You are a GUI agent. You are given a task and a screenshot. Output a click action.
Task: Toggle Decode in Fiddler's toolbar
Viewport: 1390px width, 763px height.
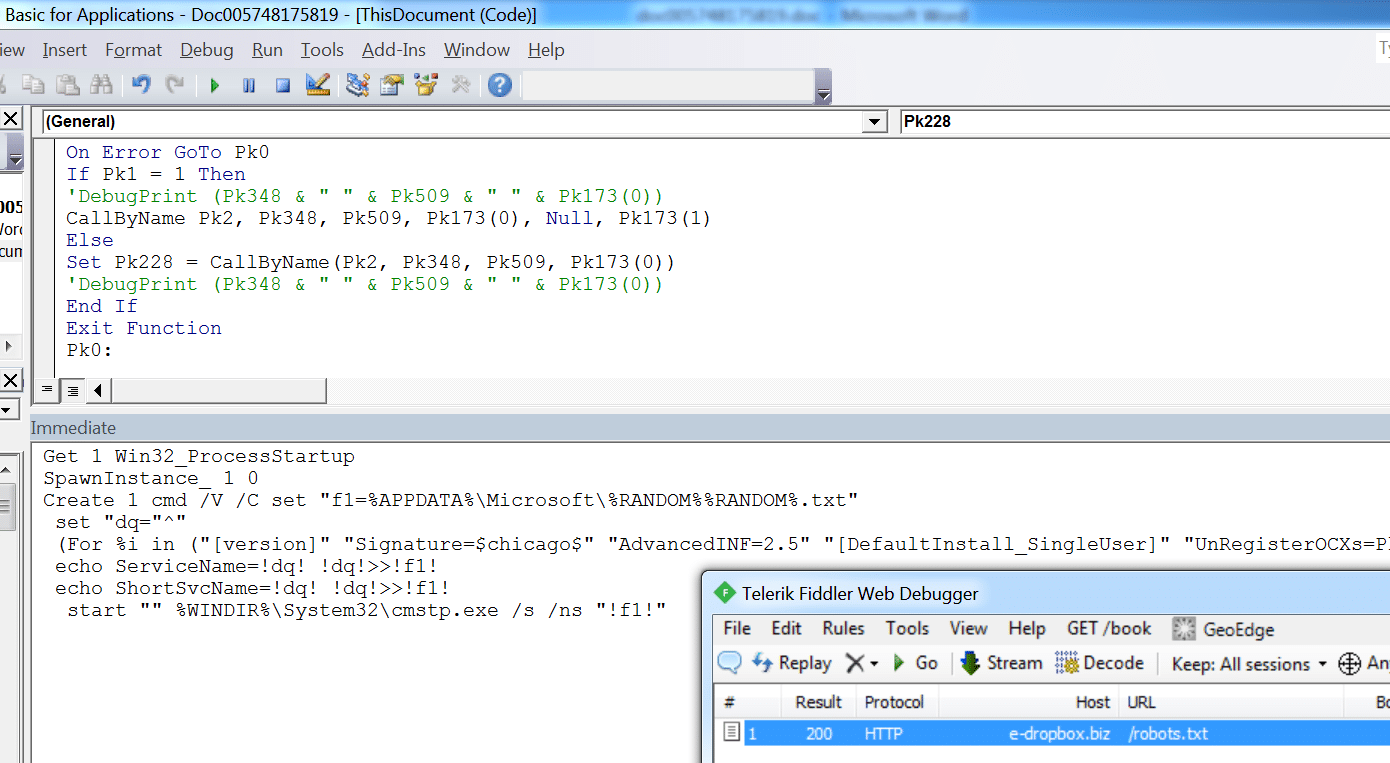(1099, 662)
